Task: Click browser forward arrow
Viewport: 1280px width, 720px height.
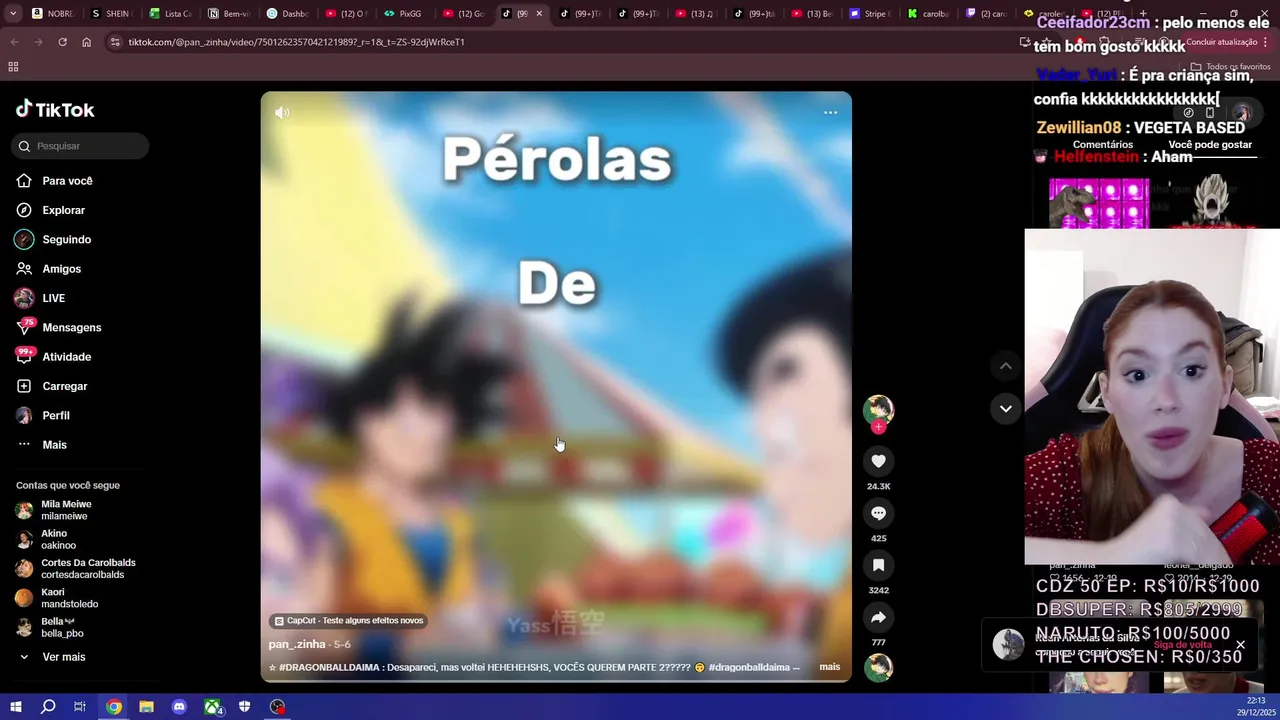Action: 38,42
